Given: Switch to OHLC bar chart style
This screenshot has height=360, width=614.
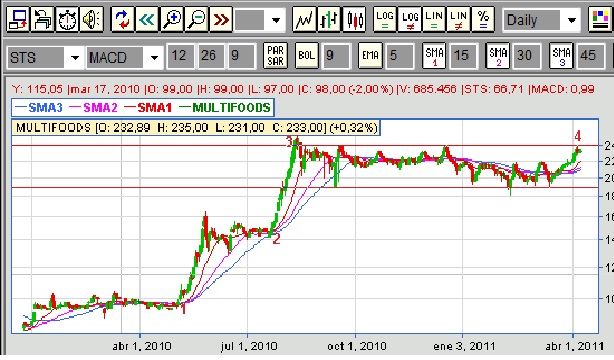Looking at the screenshot, I should coord(329,18).
